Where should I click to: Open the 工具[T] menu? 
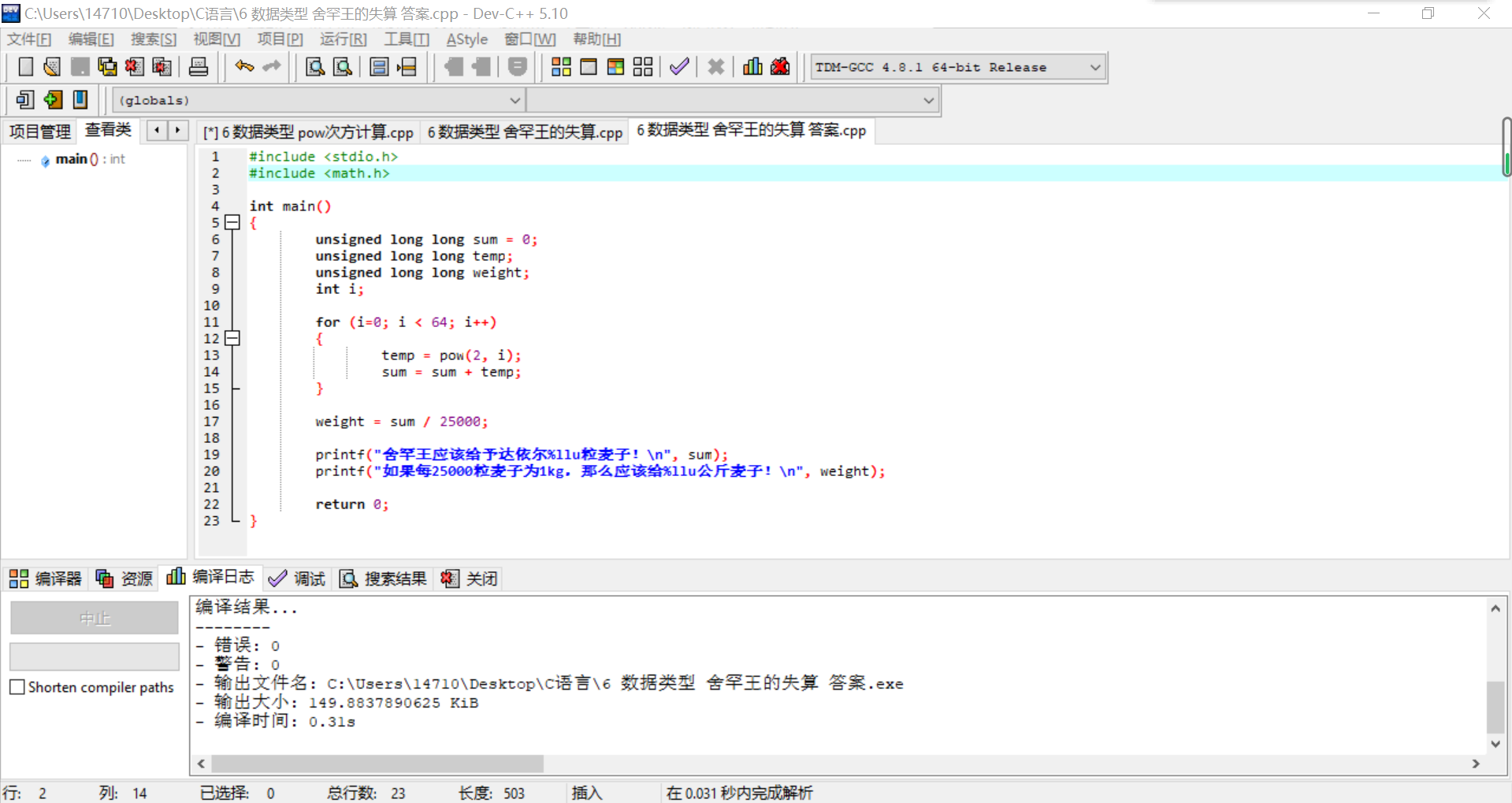(407, 39)
